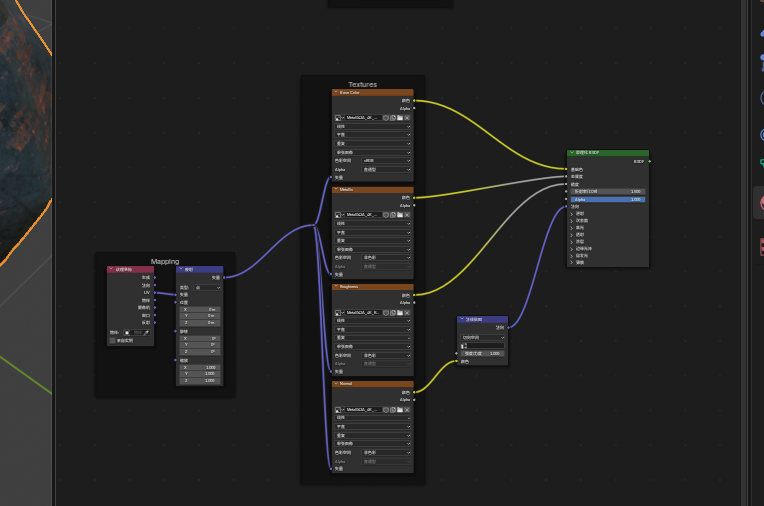Click the open image folder icon in Base Color node
This screenshot has width=764, height=506.
(x=400, y=118)
